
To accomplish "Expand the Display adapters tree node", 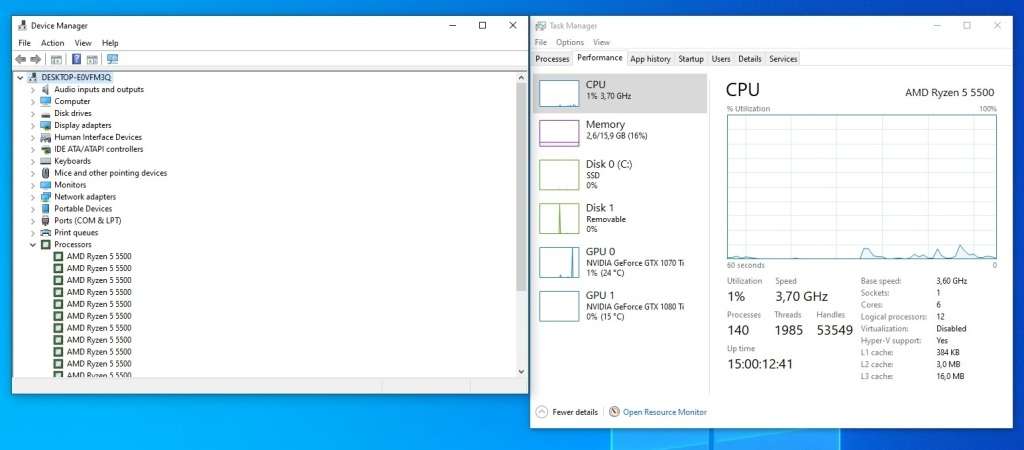I will point(33,125).
